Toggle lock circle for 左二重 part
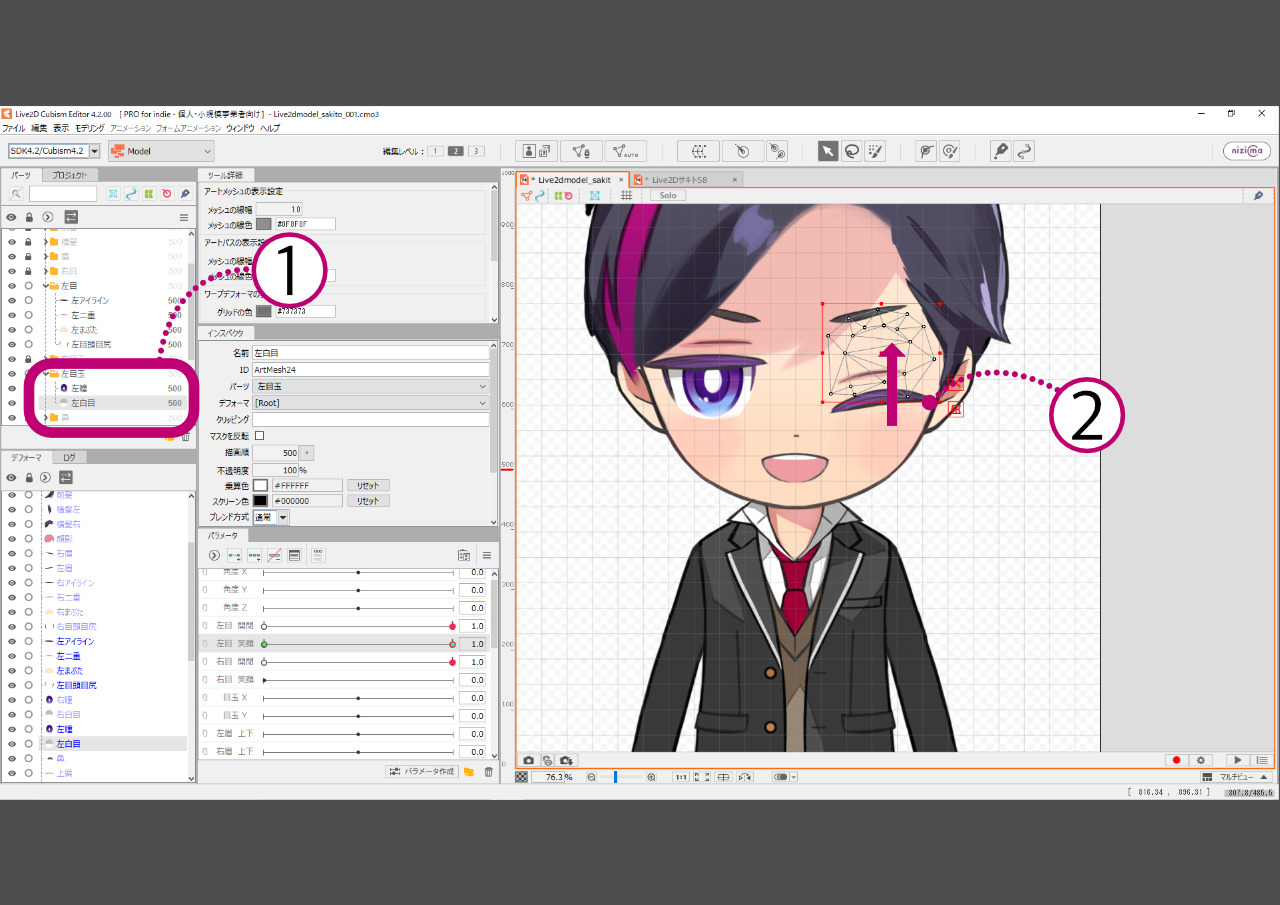 point(29,315)
